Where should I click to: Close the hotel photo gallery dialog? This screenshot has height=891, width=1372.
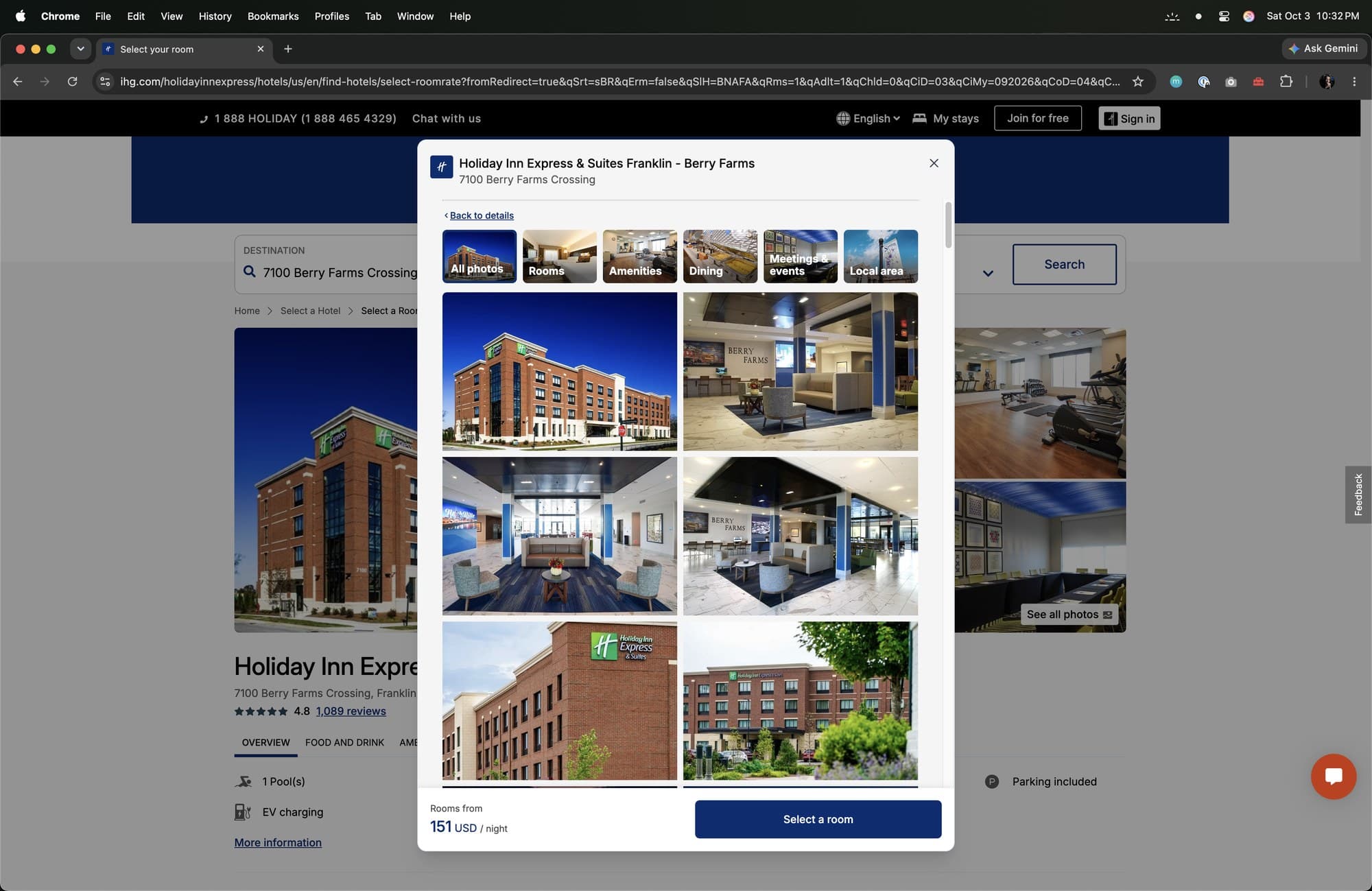coord(934,163)
